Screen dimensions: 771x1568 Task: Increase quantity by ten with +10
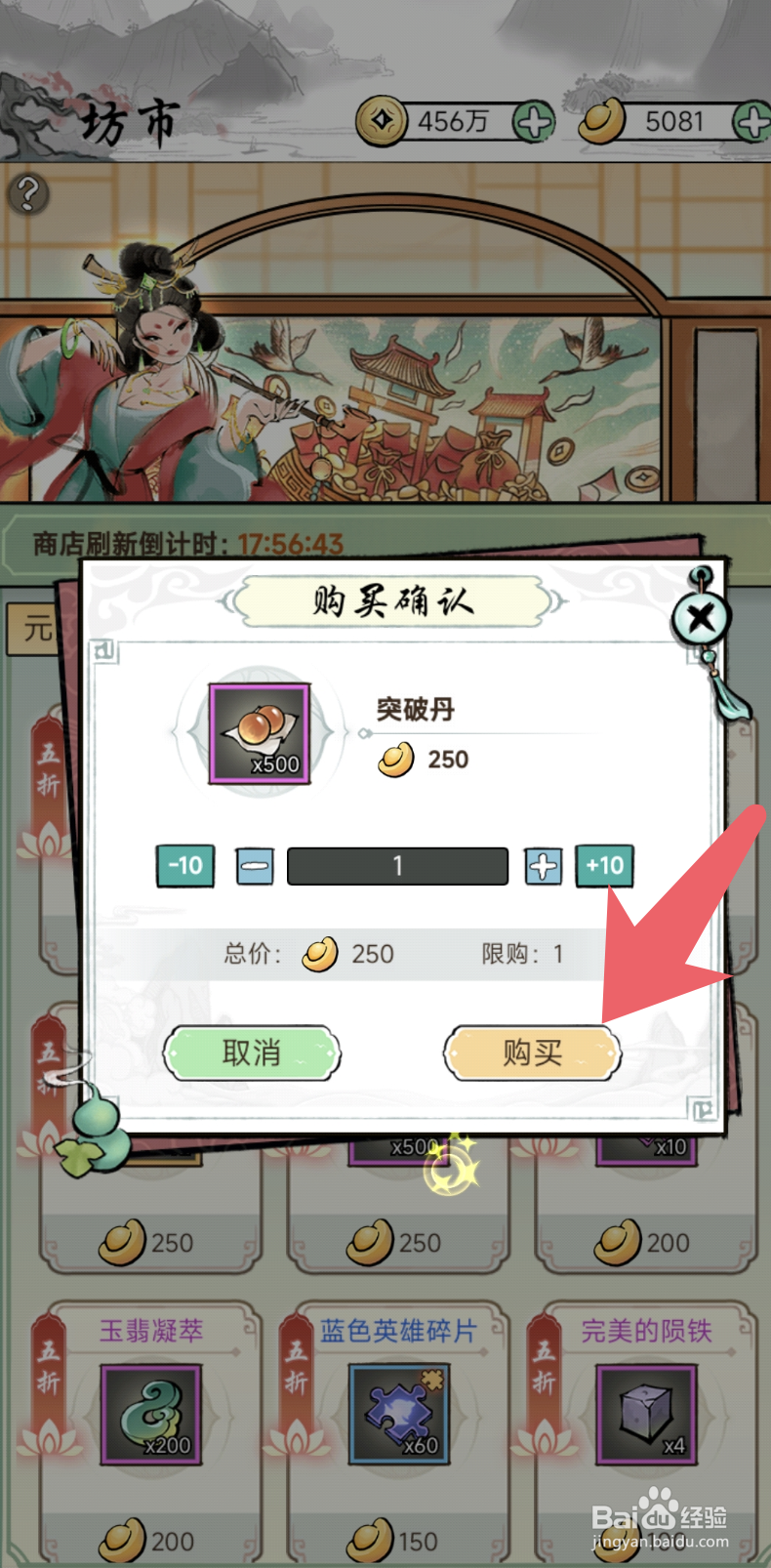605,866
